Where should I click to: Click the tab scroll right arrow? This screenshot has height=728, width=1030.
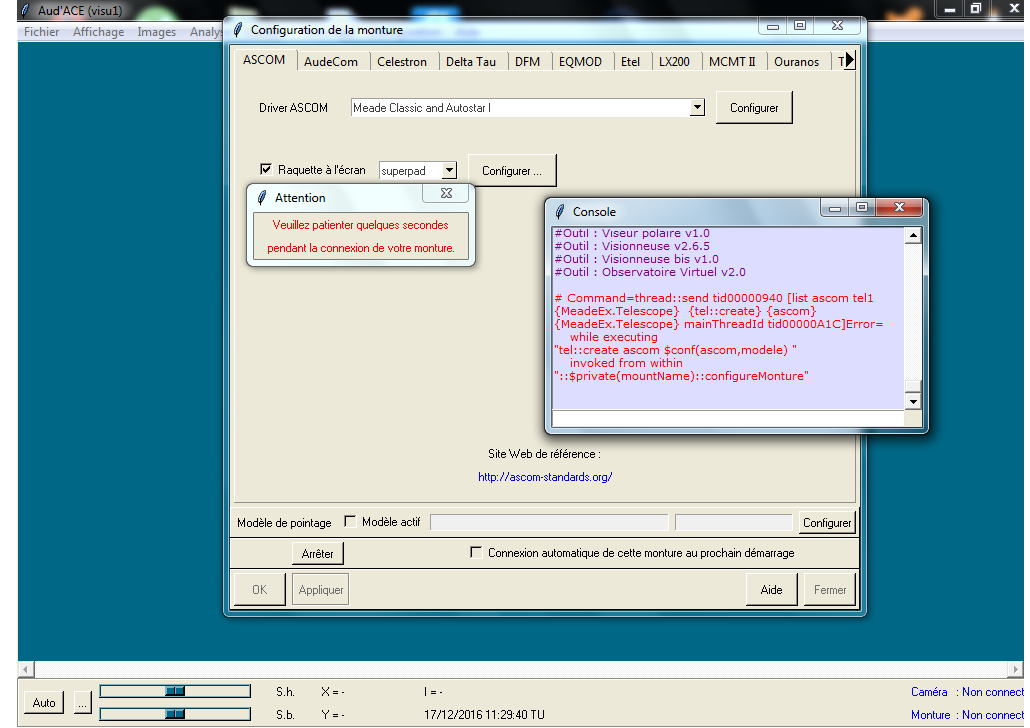pyautogui.click(x=849, y=60)
